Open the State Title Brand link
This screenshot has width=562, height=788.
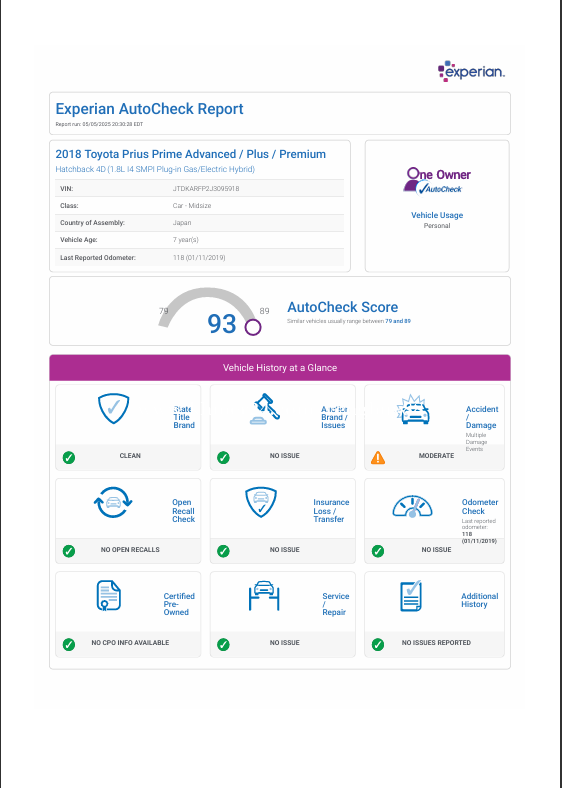[x=184, y=417]
